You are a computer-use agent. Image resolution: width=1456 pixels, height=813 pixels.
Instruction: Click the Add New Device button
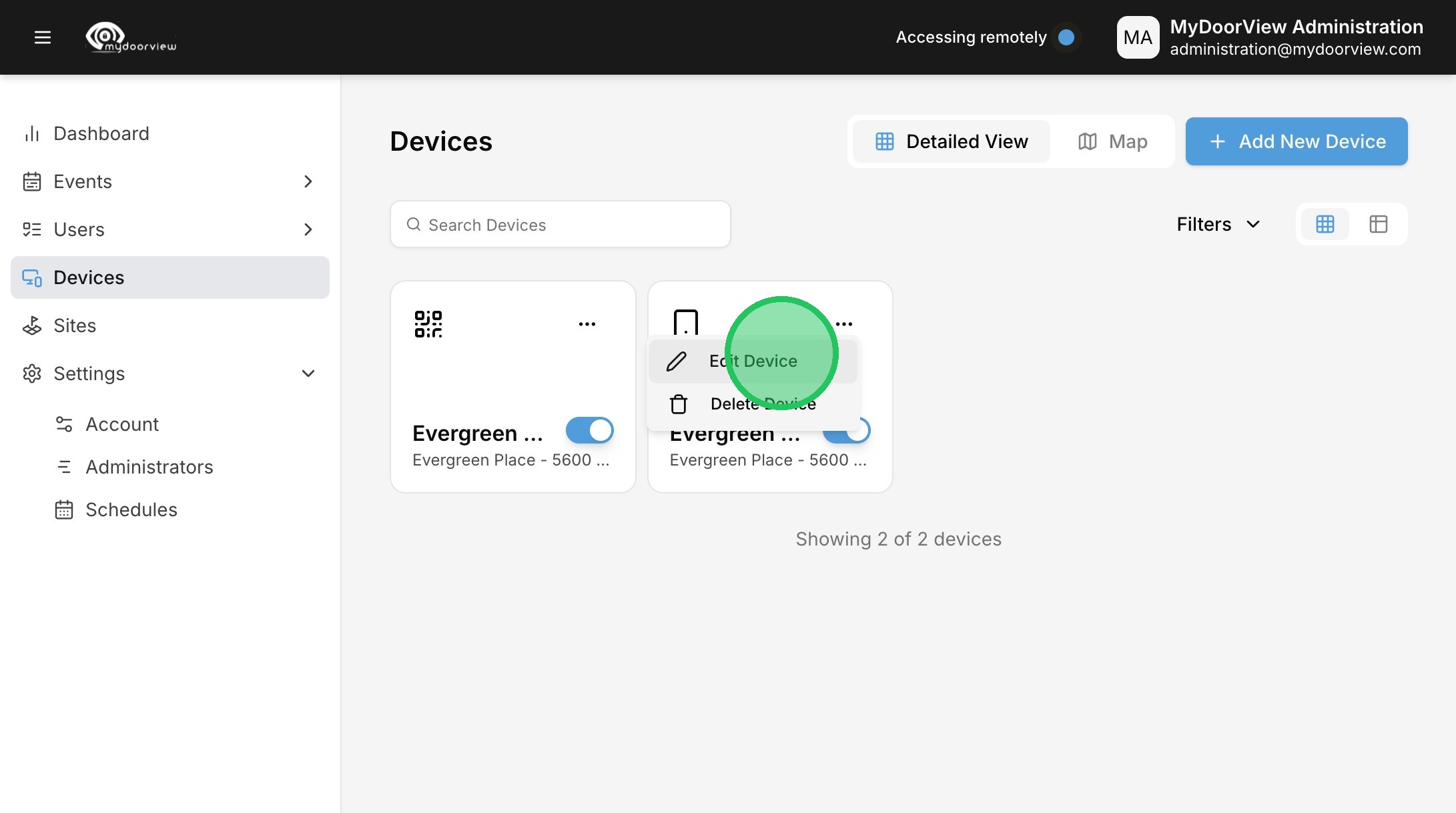tap(1296, 141)
